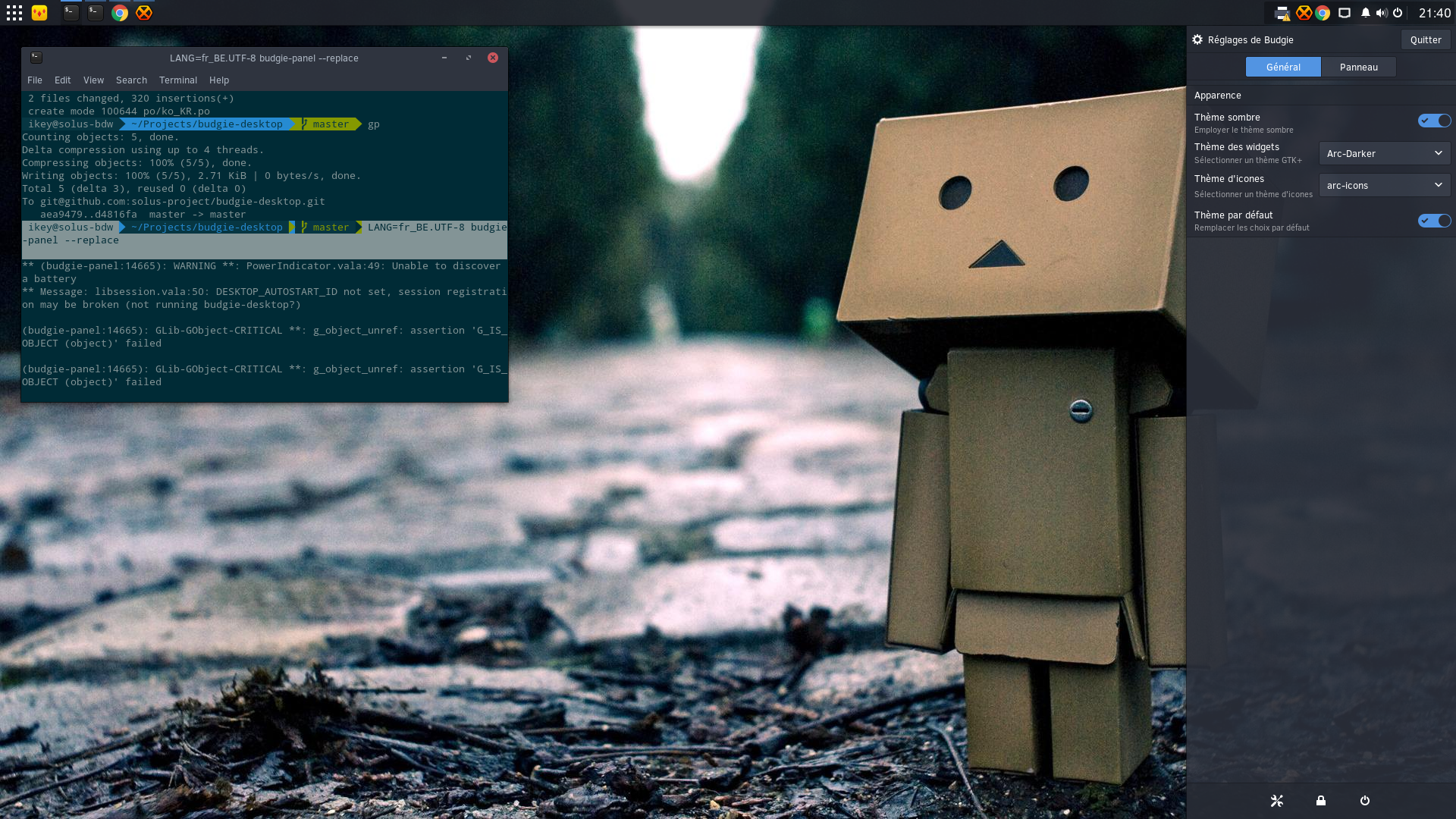Click the 'Compressing objects: 100% (5/5), done.' line
The height and width of the screenshot is (819, 1456).
point(136,163)
